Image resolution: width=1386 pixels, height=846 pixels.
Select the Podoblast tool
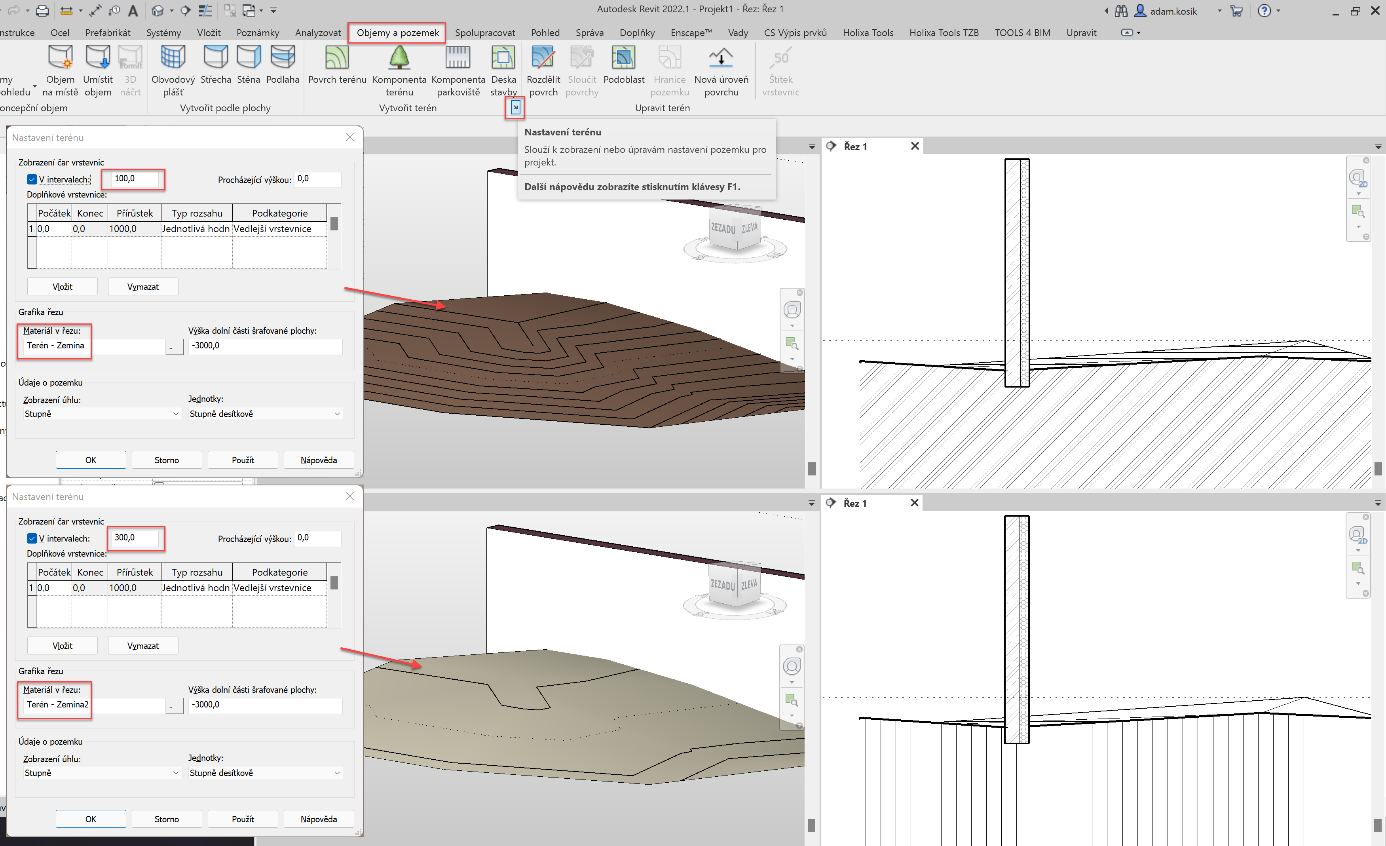624,58
